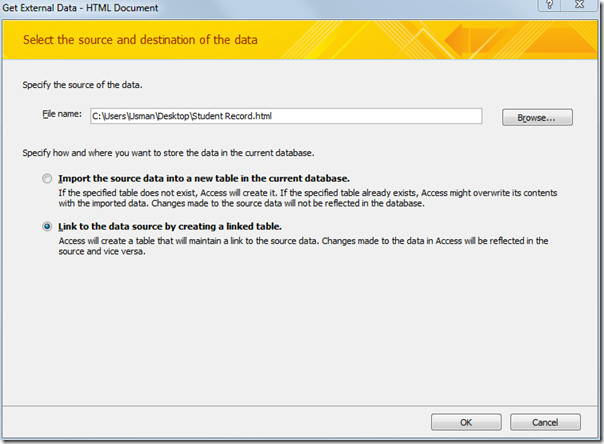Viewport: 604px width, 444px height.
Task: Click the Link to the data source label
Action: tap(170, 226)
